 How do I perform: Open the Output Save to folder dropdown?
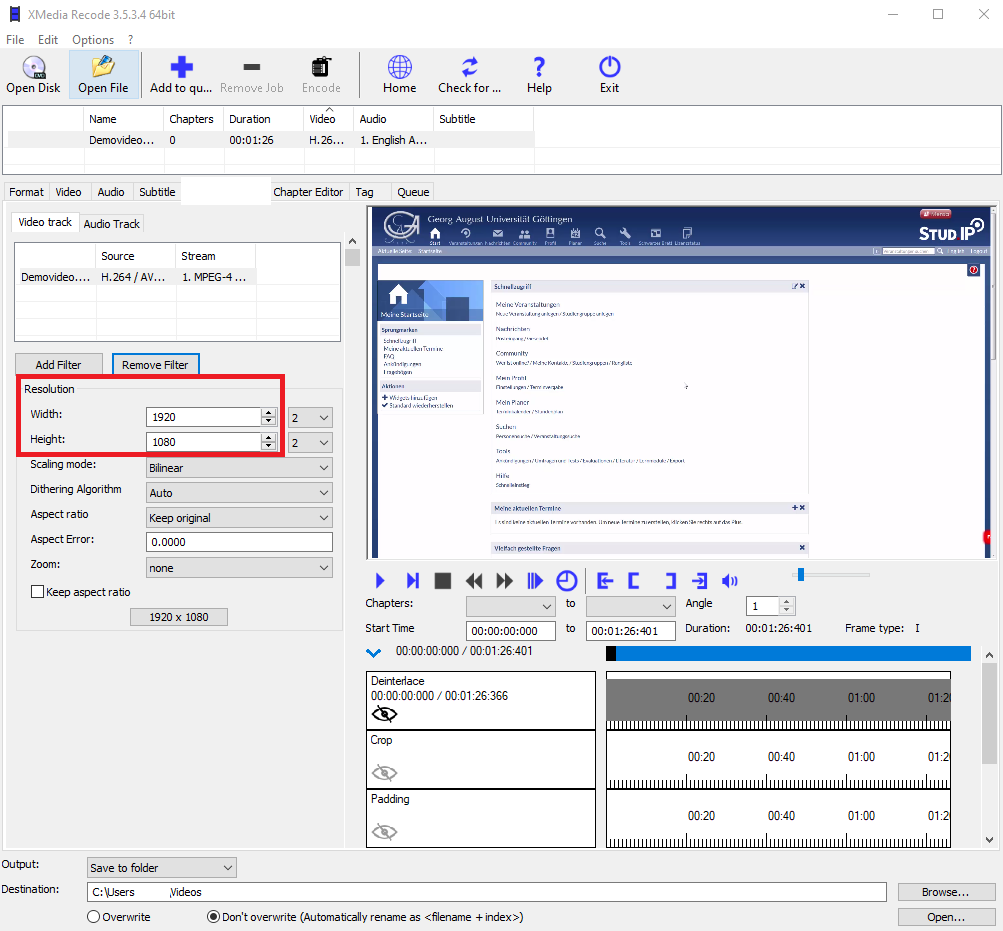pyautogui.click(x=161, y=868)
